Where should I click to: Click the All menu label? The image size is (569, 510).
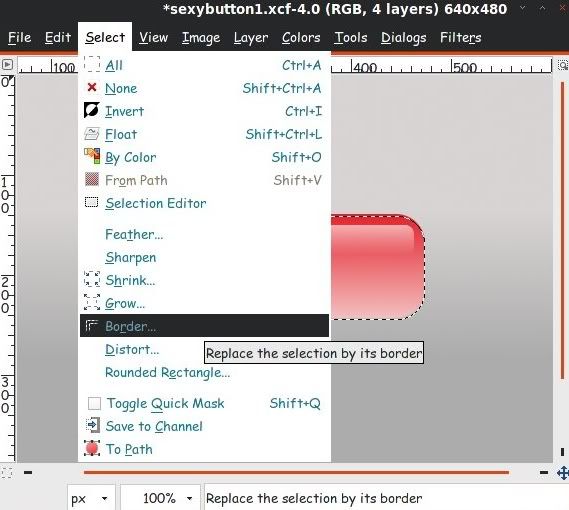(x=114, y=65)
